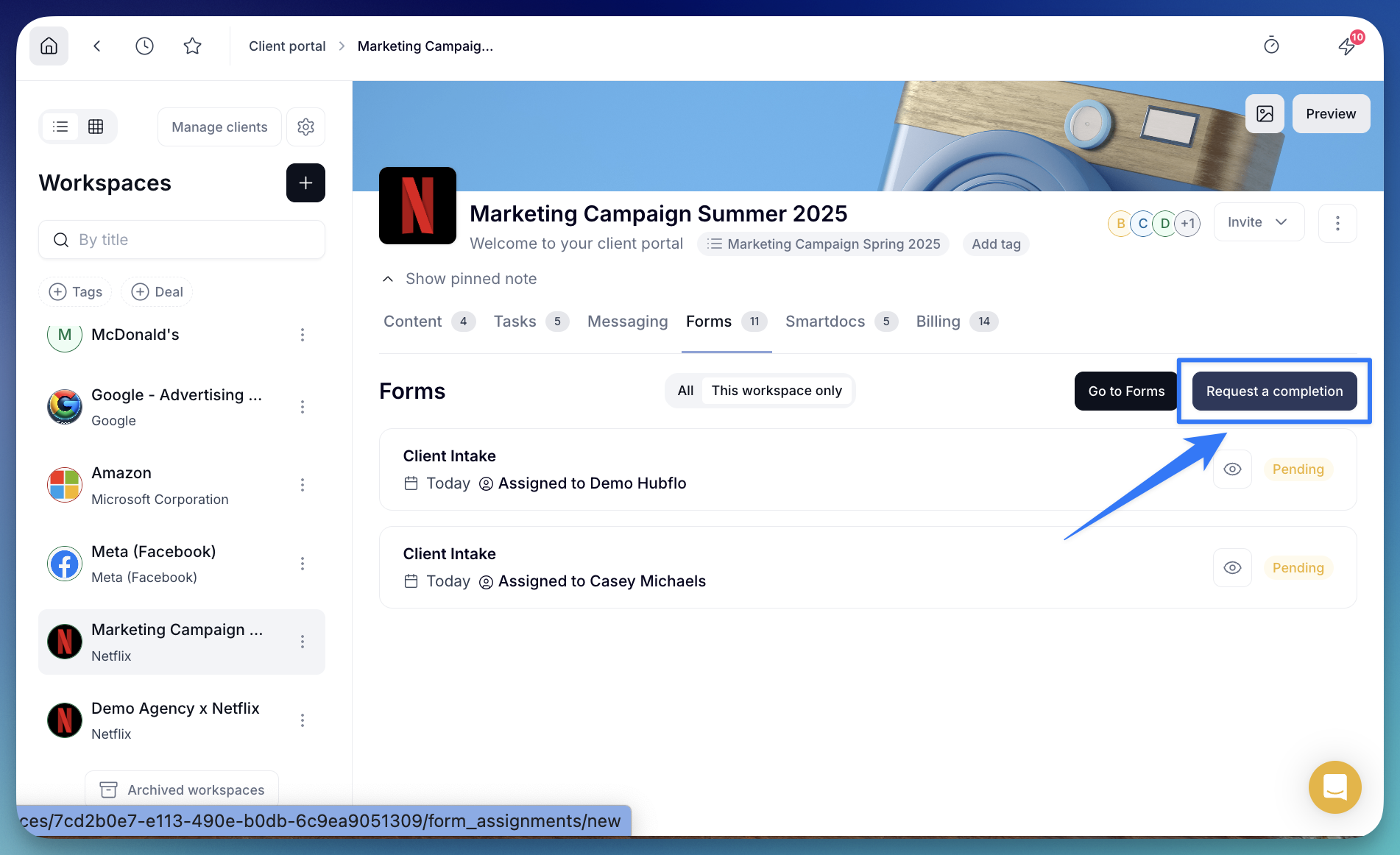Click the favorites star icon
1400x855 pixels.
click(x=192, y=46)
